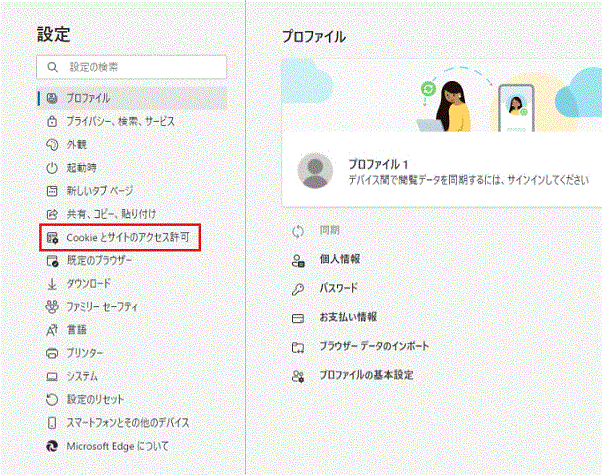Click the ダウンロード arrow icon
The width and height of the screenshot is (602, 475).
(x=52, y=284)
